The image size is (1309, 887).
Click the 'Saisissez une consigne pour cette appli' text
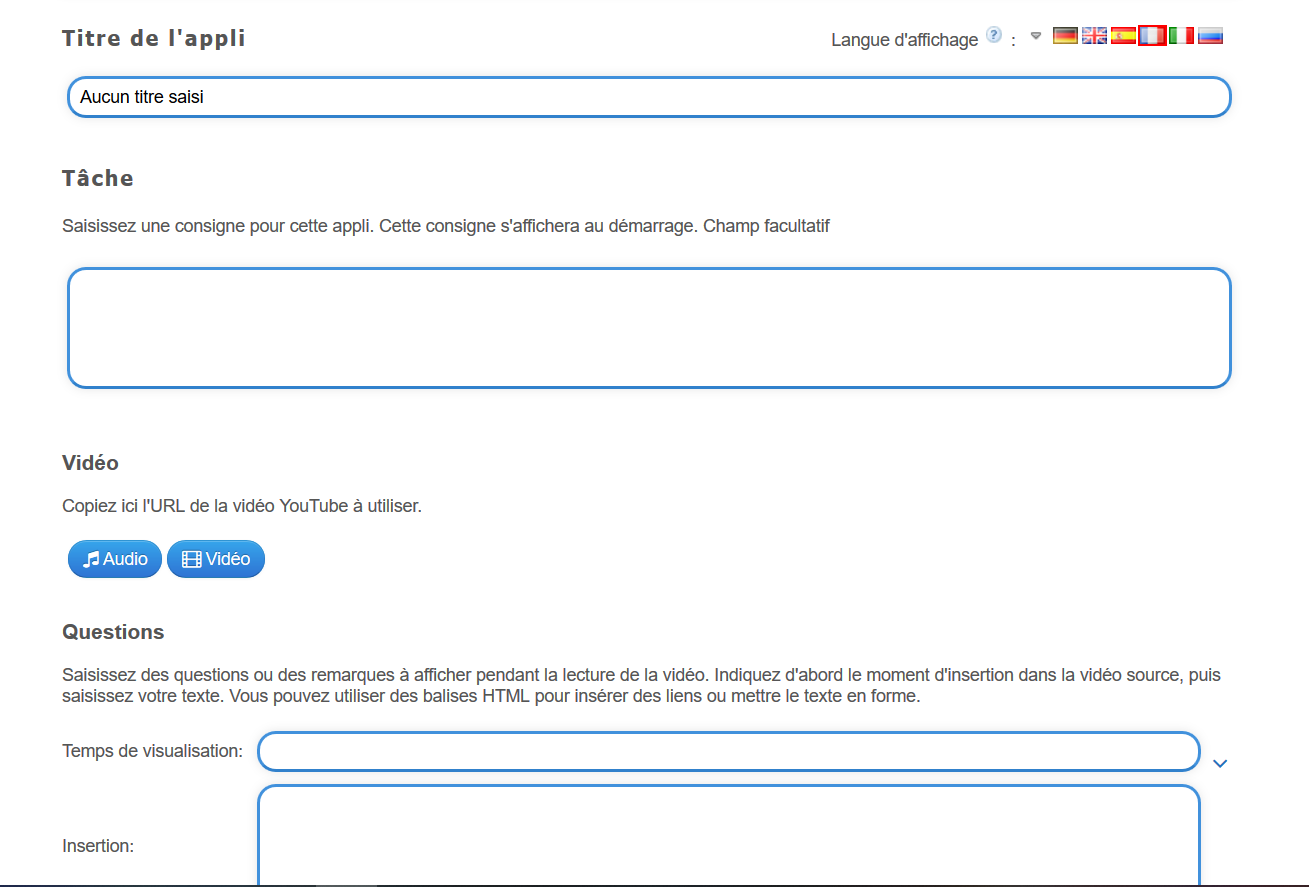tap(446, 226)
